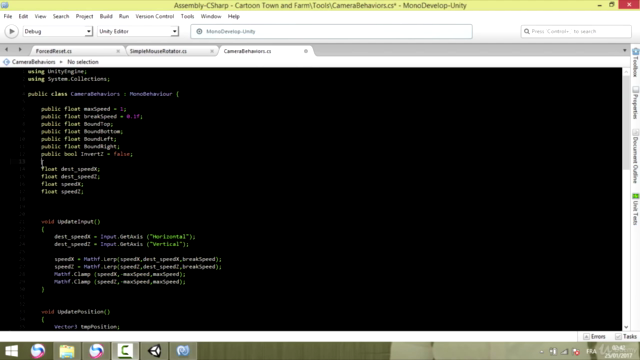Select the CameraBehaviors.cs tab
Image resolution: width=640 pixels, height=360 pixels.
247,51
